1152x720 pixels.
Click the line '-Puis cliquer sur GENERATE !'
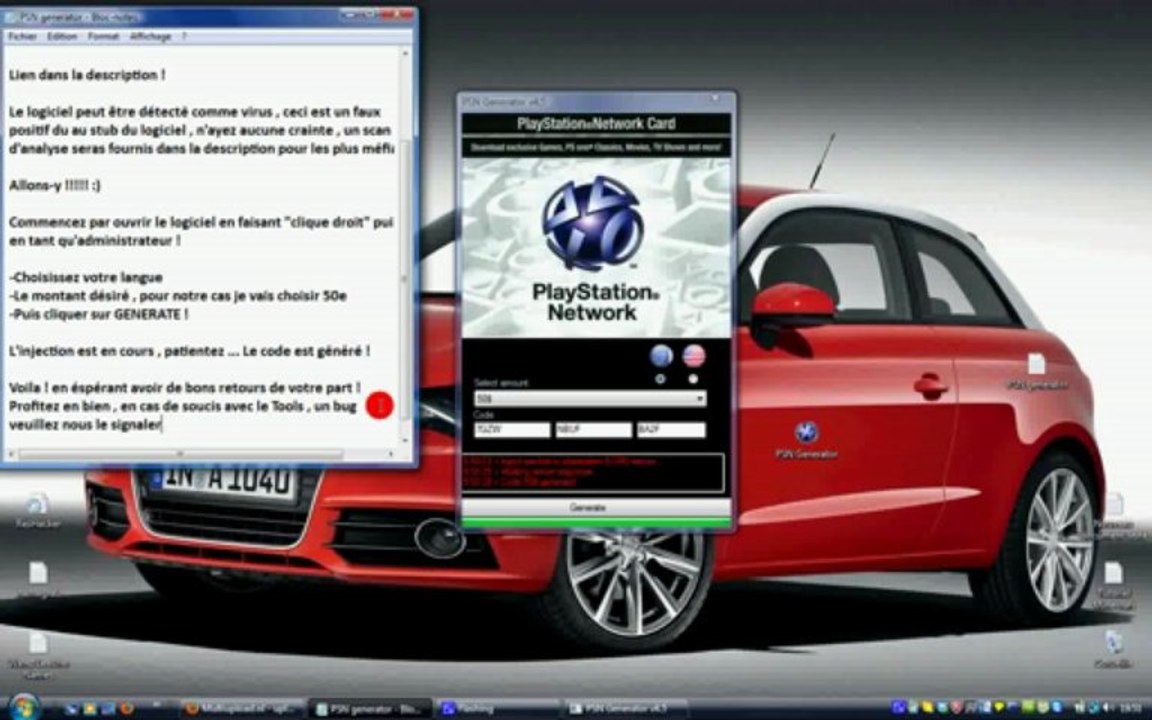98,314
